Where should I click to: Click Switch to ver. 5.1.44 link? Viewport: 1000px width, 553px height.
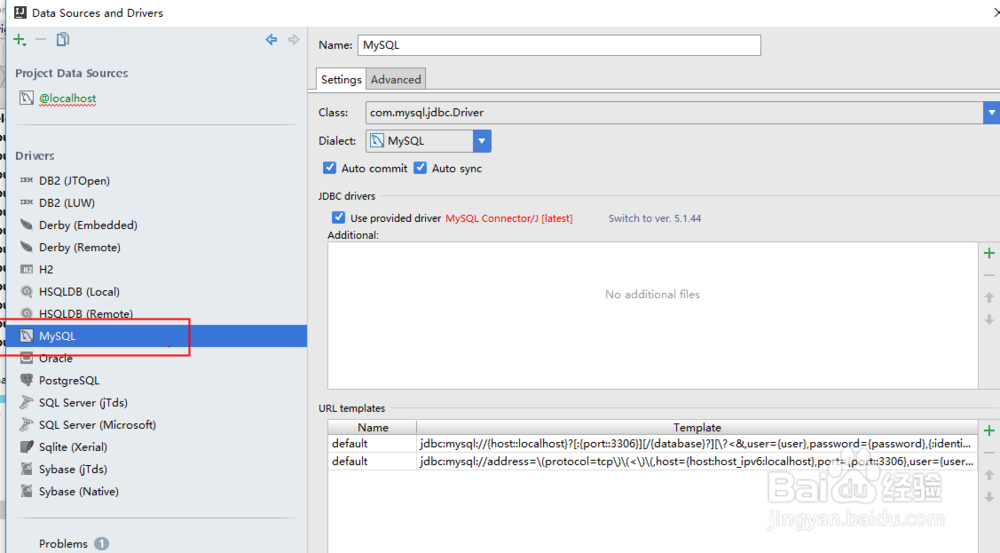(654, 218)
